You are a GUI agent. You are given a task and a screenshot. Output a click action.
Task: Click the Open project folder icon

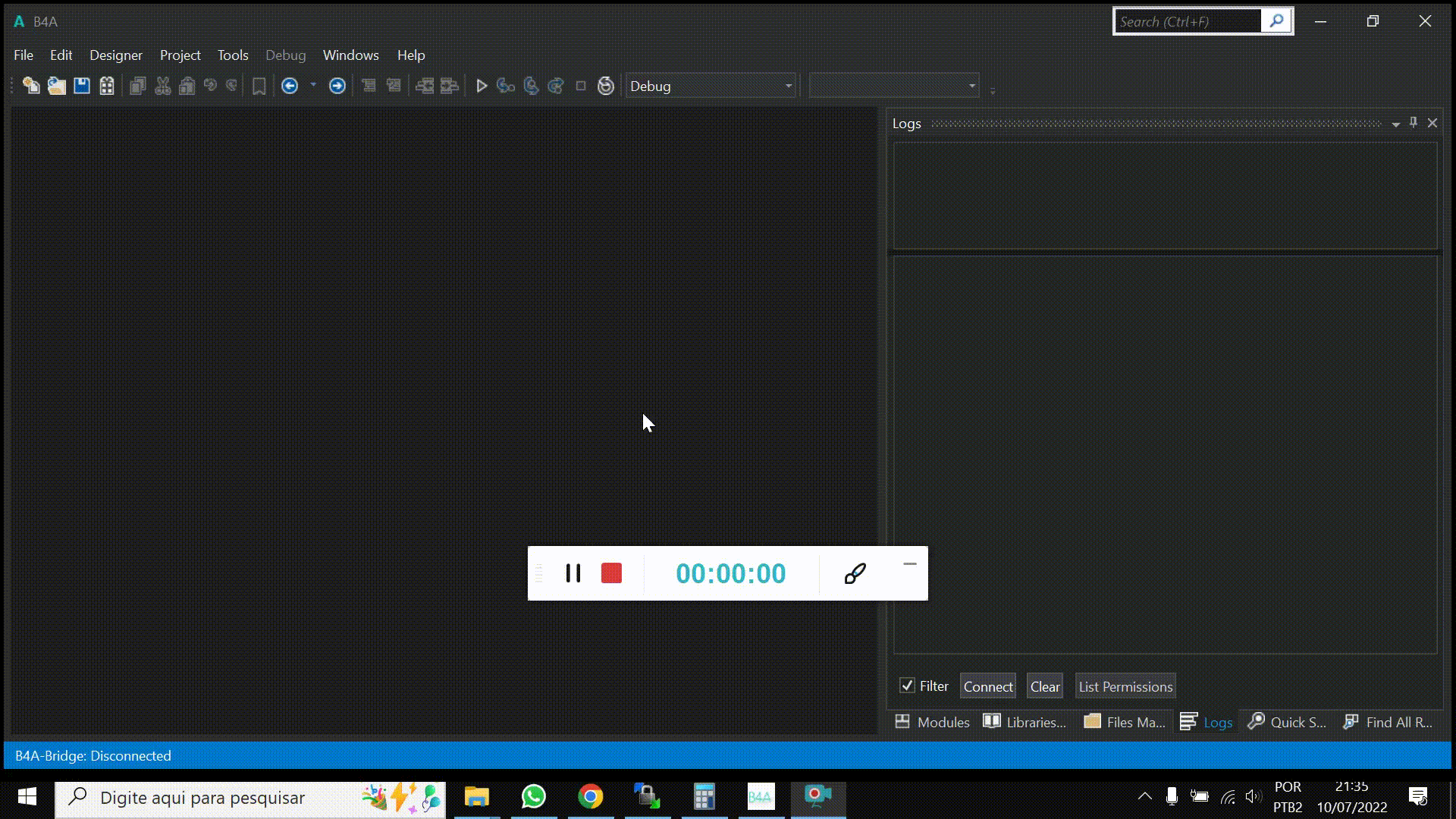point(56,86)
